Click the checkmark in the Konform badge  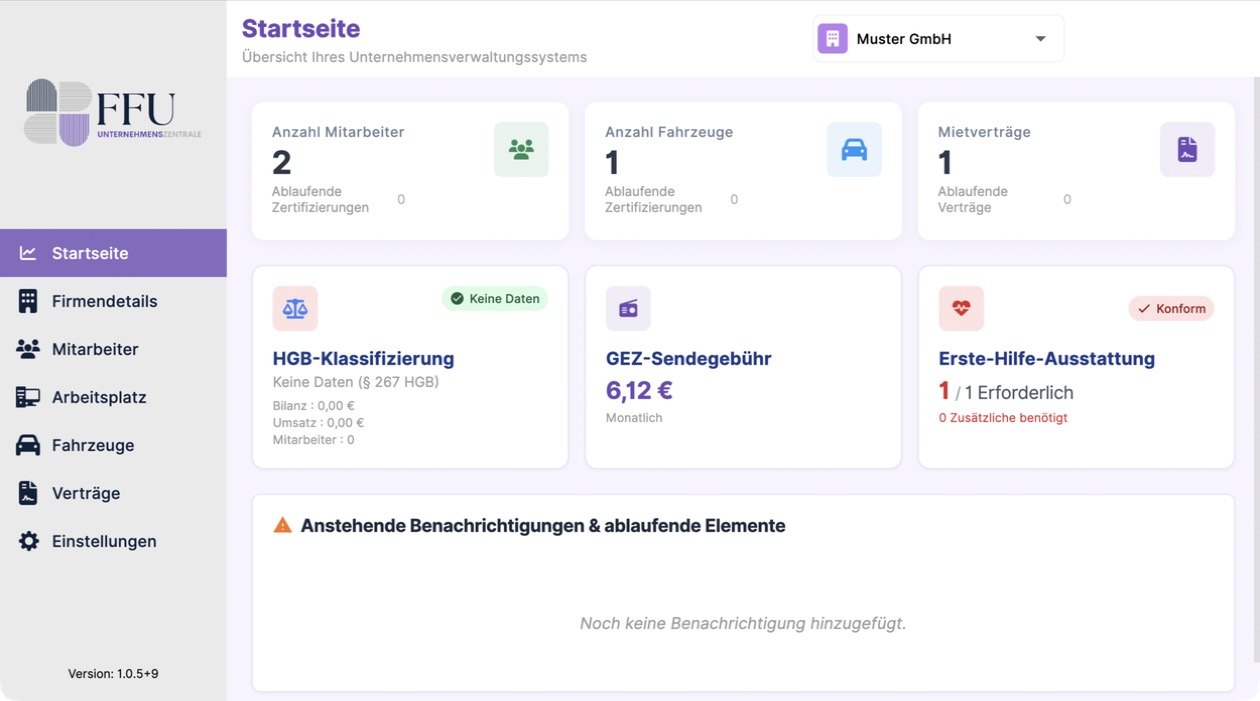(x=1144, y=308)
